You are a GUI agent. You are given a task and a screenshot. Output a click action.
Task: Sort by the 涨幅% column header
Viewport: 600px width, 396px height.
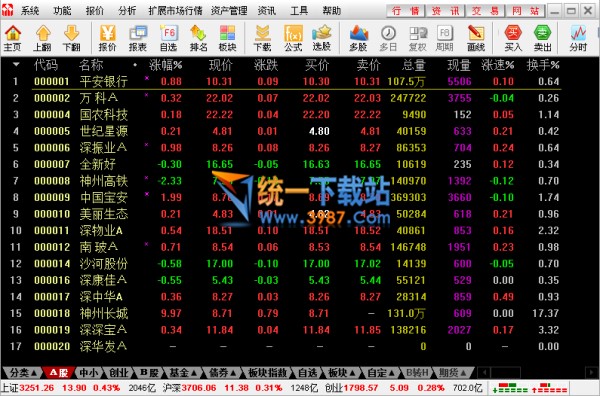165,65
